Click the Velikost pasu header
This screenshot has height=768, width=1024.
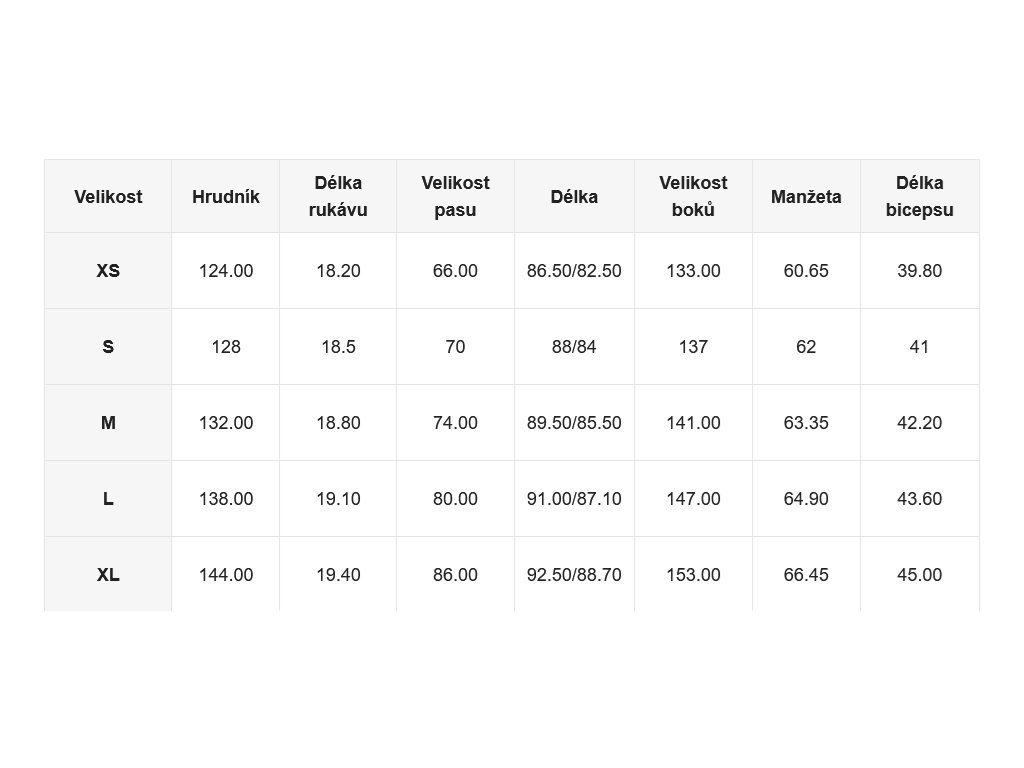coord(455,197)
